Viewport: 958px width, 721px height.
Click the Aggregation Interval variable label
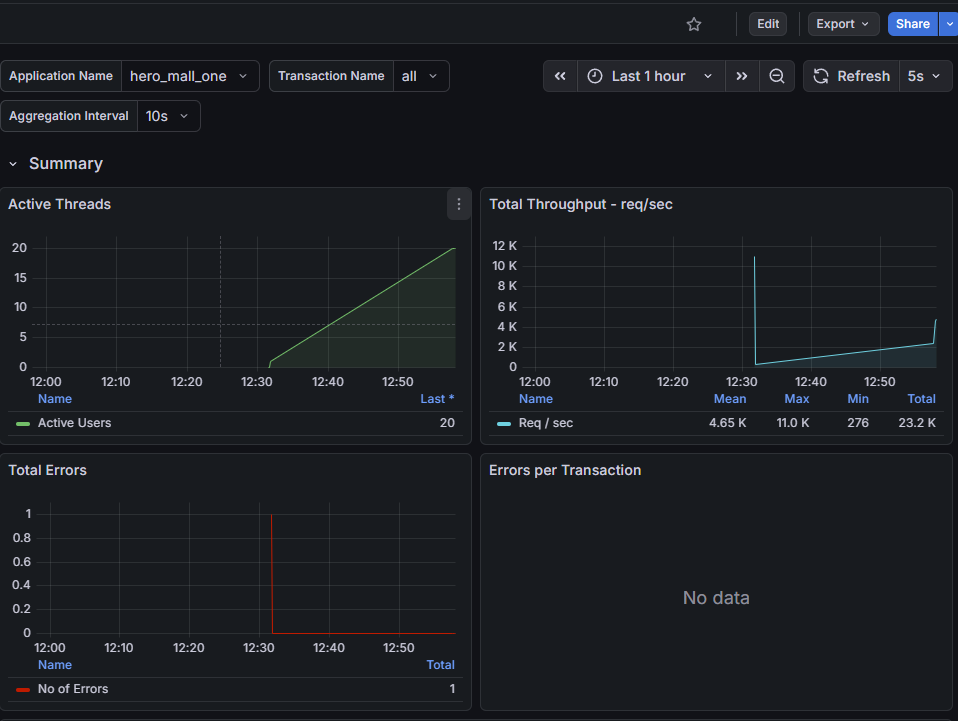69,116
